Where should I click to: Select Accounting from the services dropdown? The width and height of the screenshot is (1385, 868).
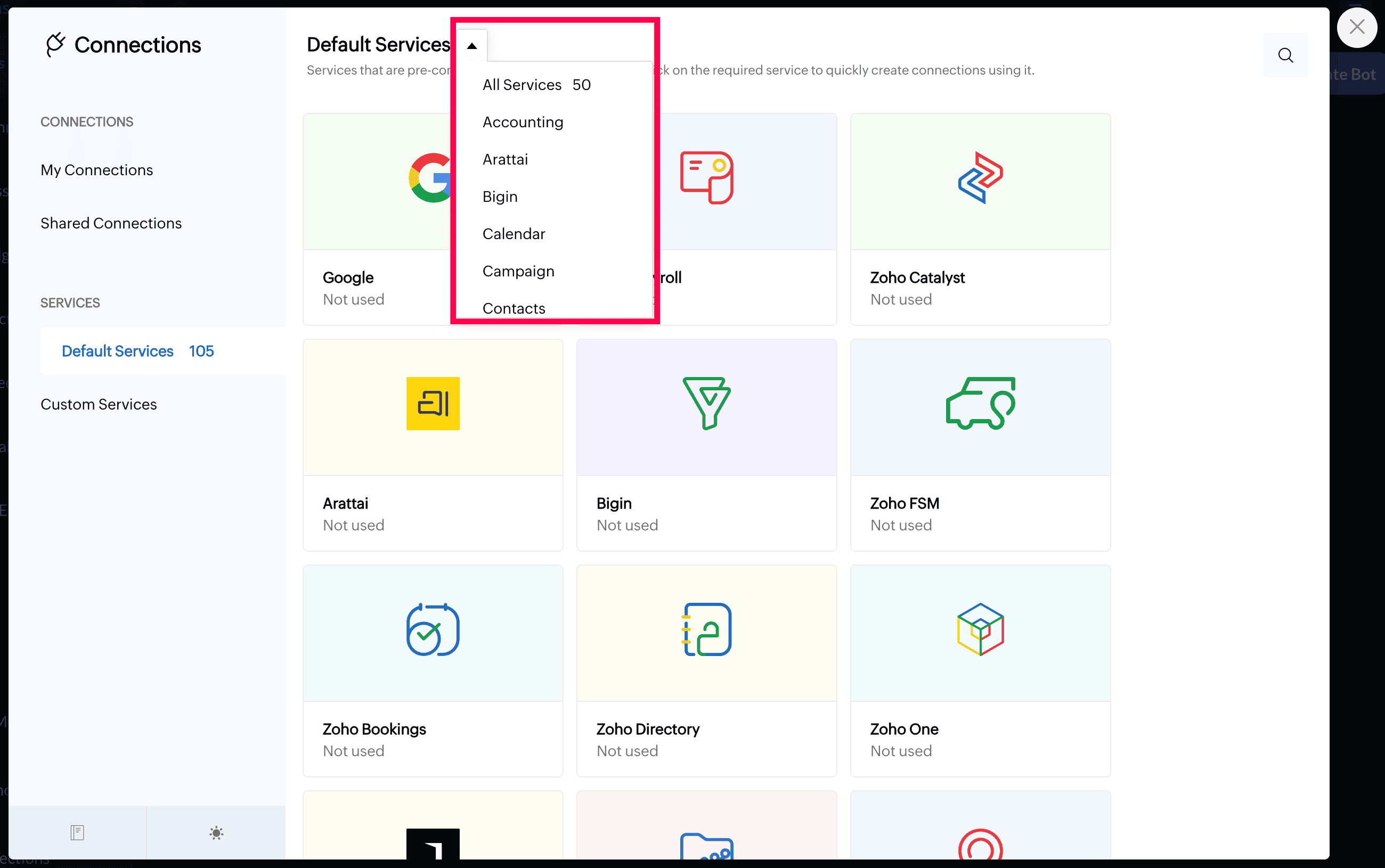523,122
